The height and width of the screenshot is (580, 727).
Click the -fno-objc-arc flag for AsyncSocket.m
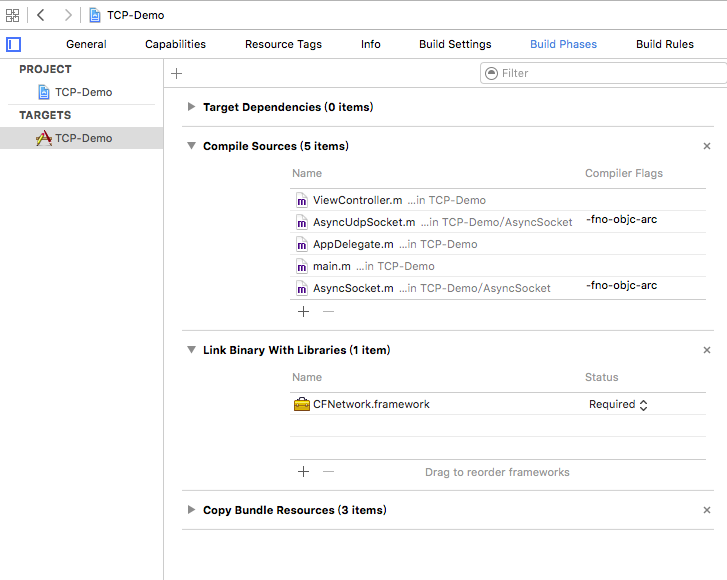click(621, 285)
